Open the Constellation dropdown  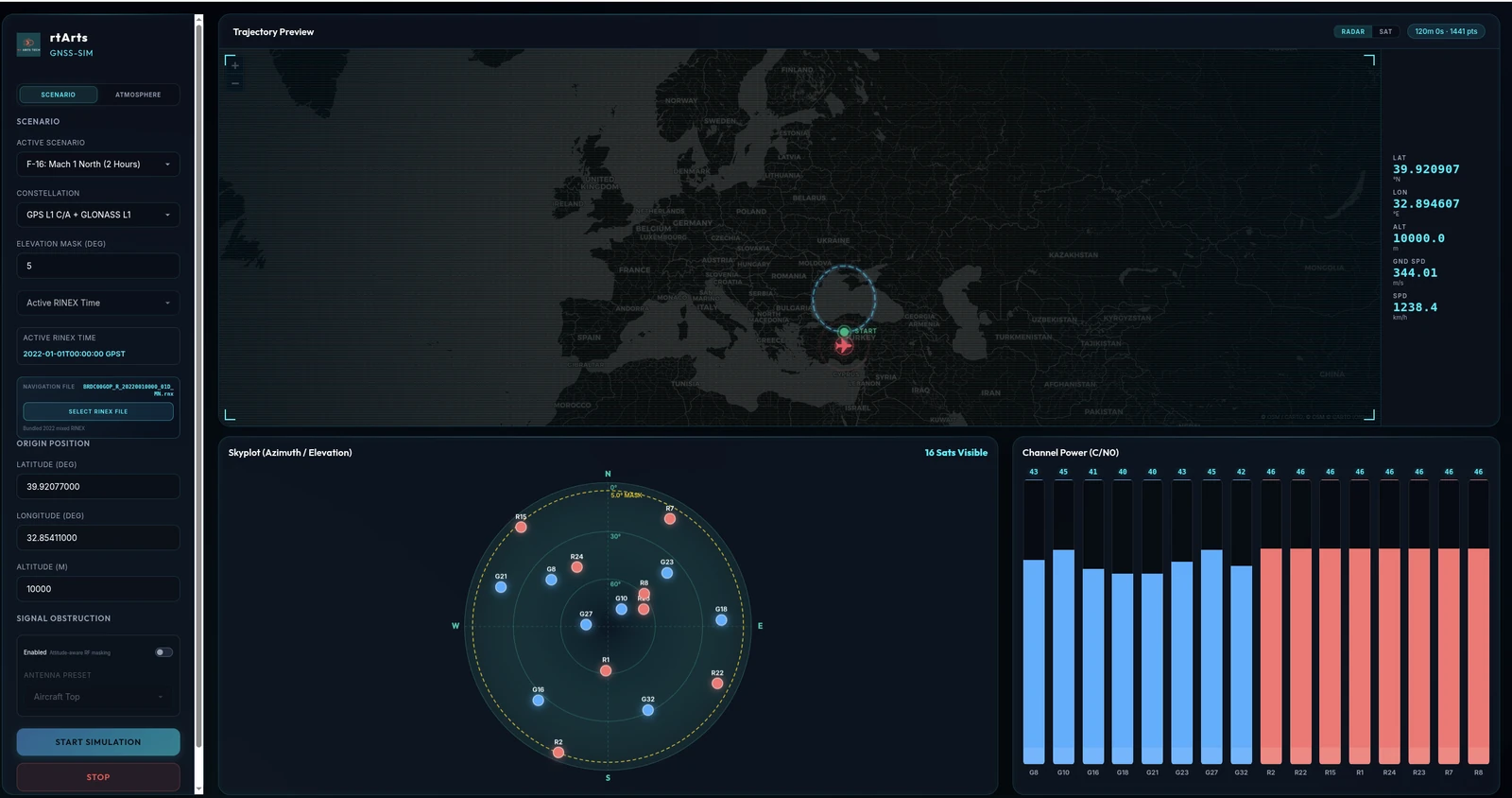click(x=98, y=215)
